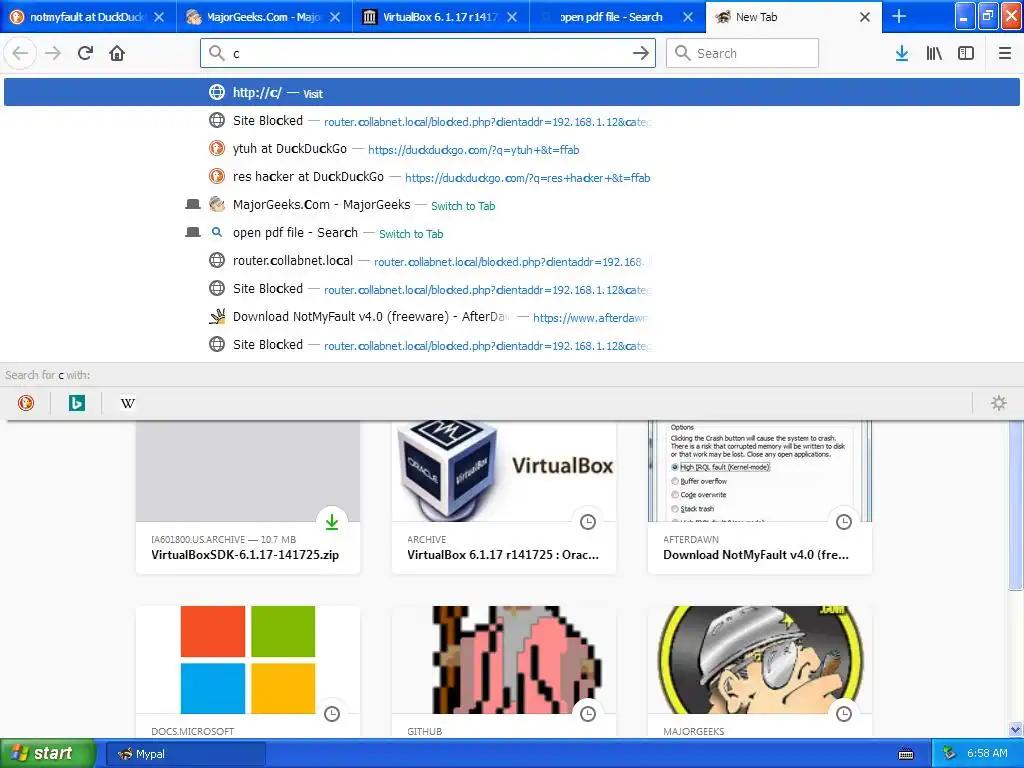Select Download NotMyFault v4.0 AfterDawn suggestion
Screen dimensions: 1024x768
pyautogui.click(x=512, y=317)
